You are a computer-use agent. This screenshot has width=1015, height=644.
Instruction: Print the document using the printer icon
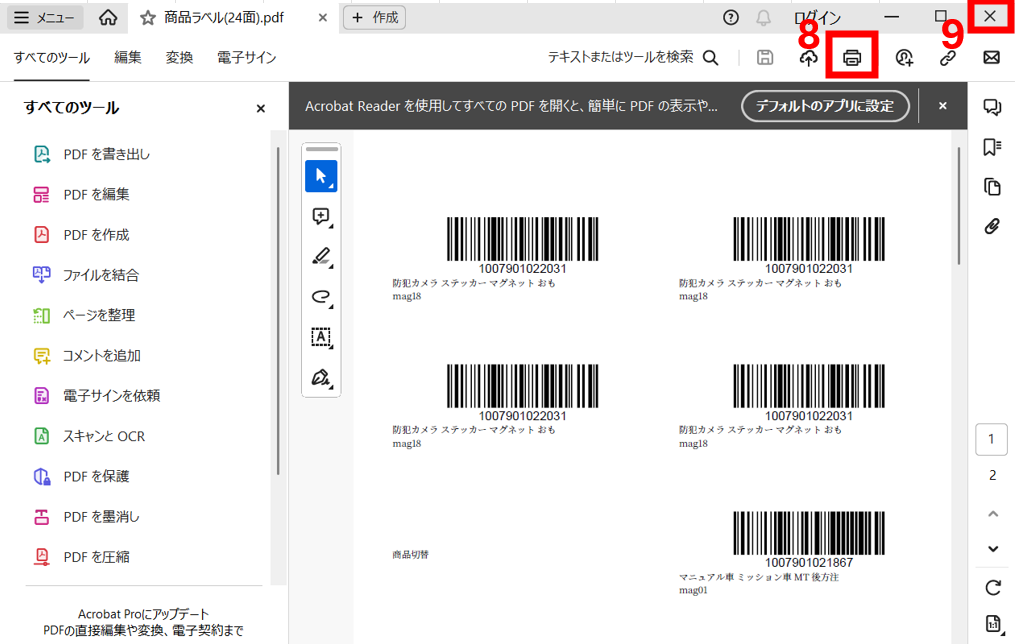pos(852,58)
